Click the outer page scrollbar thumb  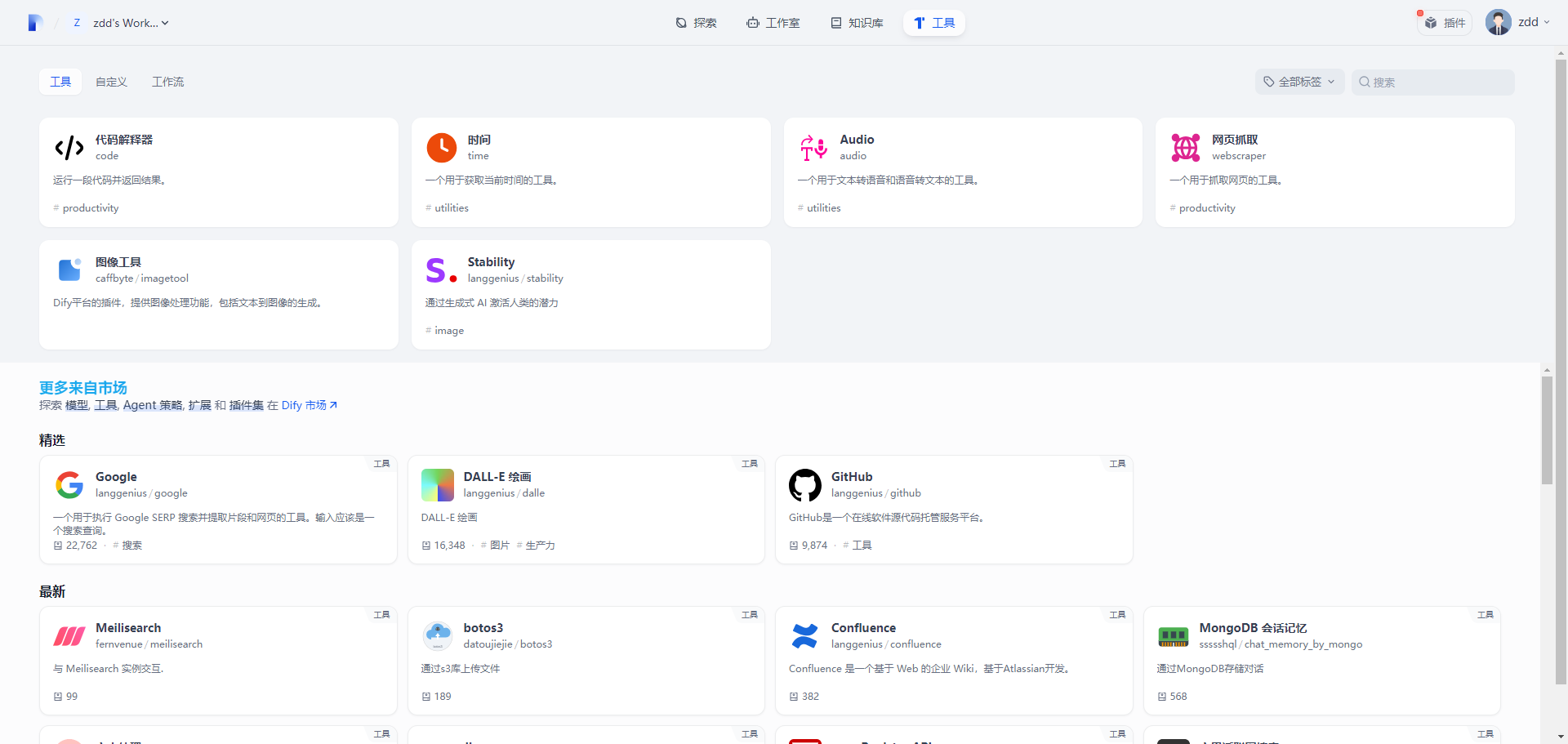coord(1561,372)
